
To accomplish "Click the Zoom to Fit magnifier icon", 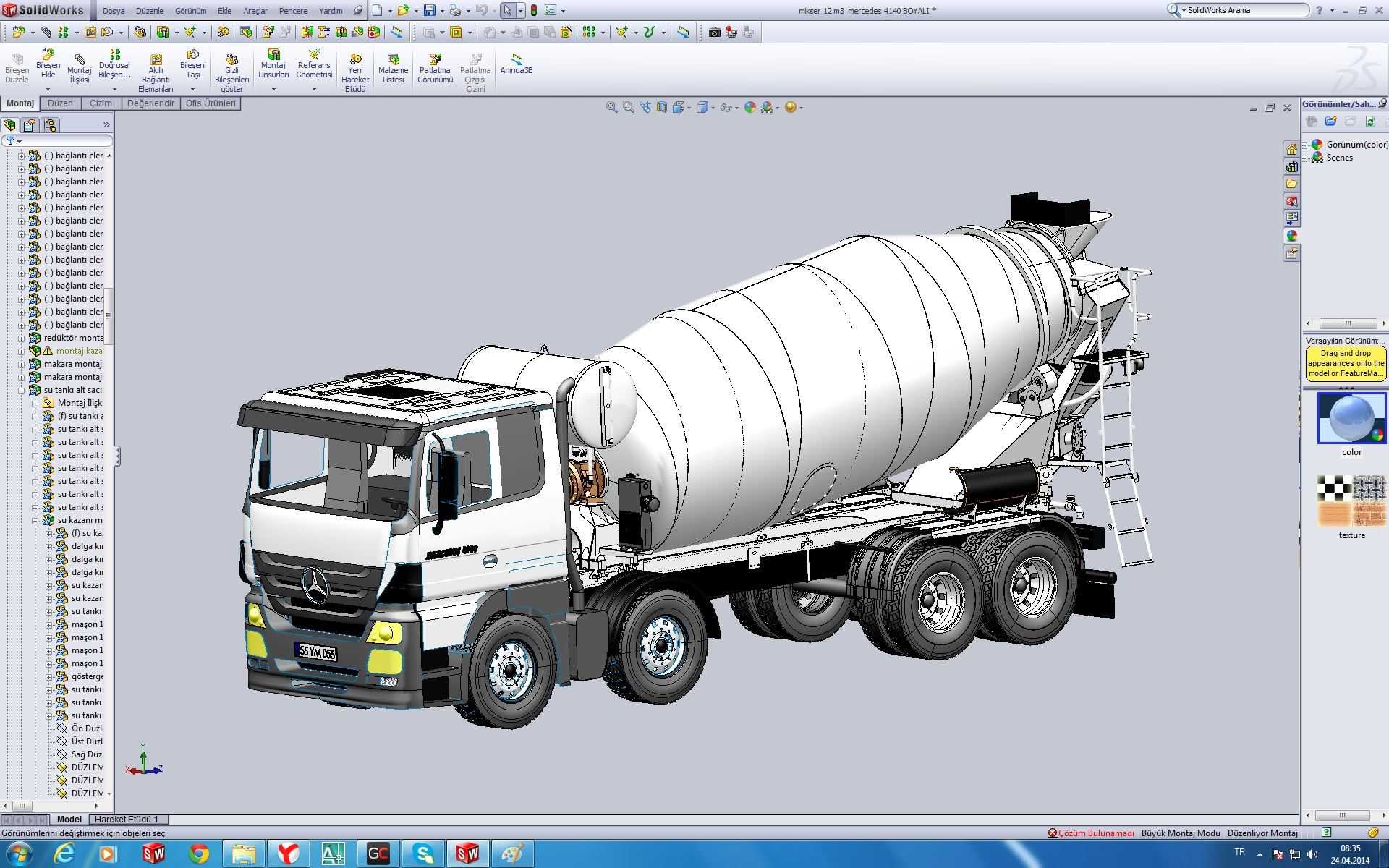I will pos(611,107).
